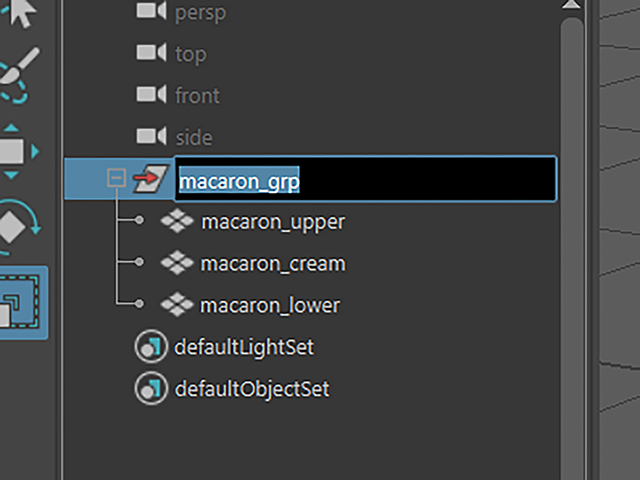640x480 pixels.
Task: Click the macaron_lower connector node dot
Action: 139,304
